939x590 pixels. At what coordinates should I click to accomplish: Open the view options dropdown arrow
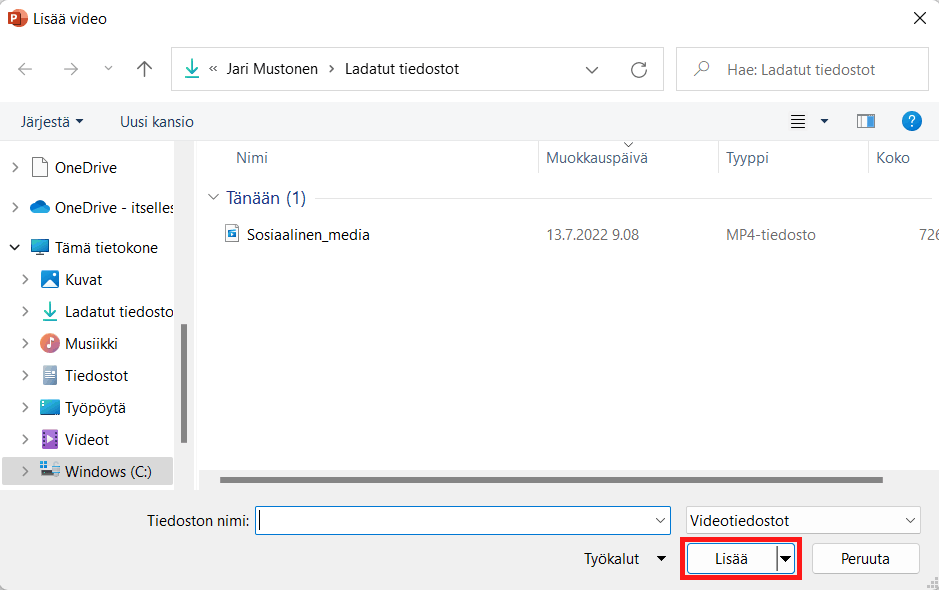[824, 122]
